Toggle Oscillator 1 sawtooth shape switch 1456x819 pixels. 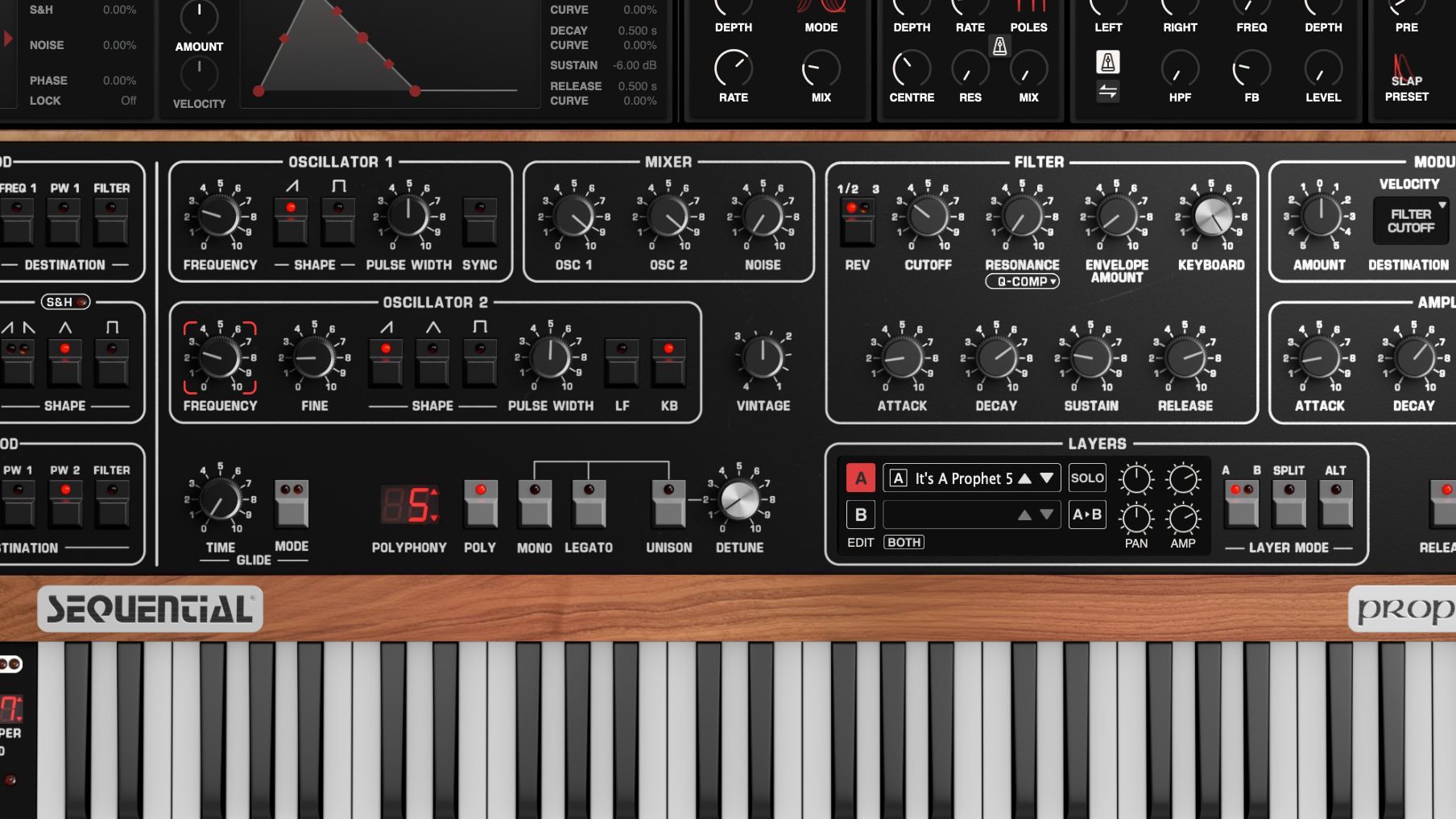[x=292, y=221]
